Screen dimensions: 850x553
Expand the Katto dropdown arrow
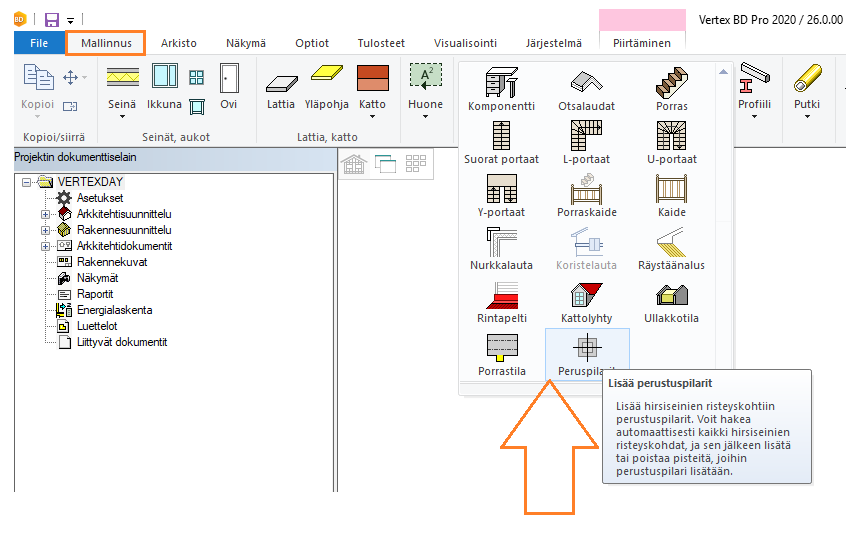coord(372,117)
